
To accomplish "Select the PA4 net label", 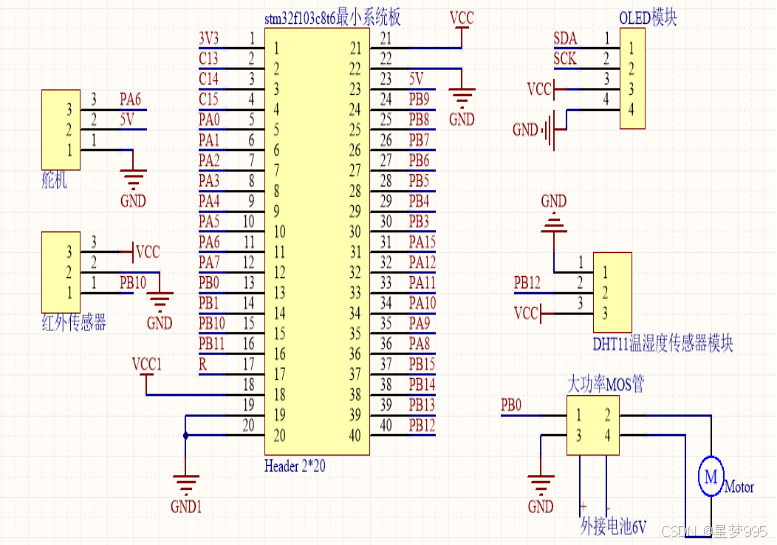I will (209, 201).
